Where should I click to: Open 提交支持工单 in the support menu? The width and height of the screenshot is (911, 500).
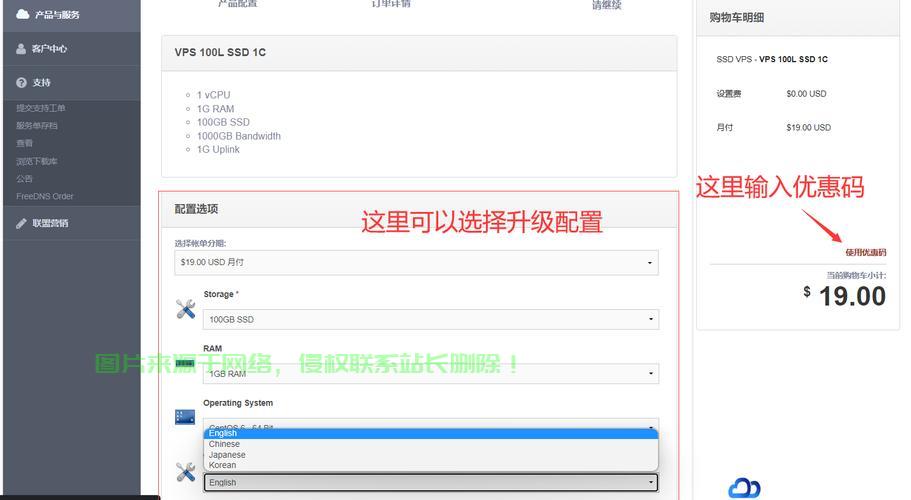pos(41,108)
